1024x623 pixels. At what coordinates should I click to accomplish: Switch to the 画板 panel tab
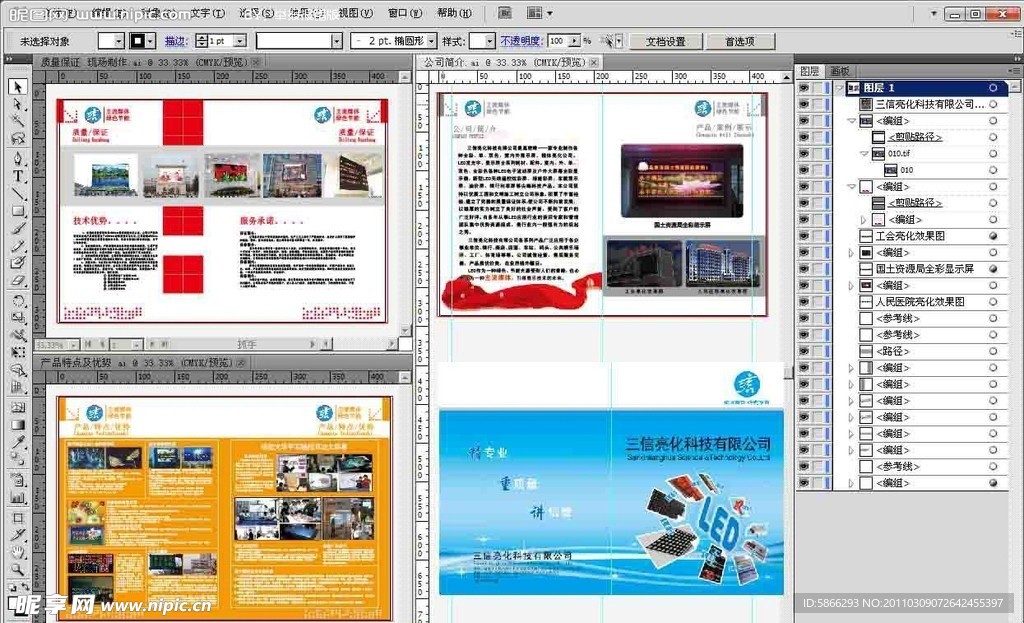coord(839,71)
